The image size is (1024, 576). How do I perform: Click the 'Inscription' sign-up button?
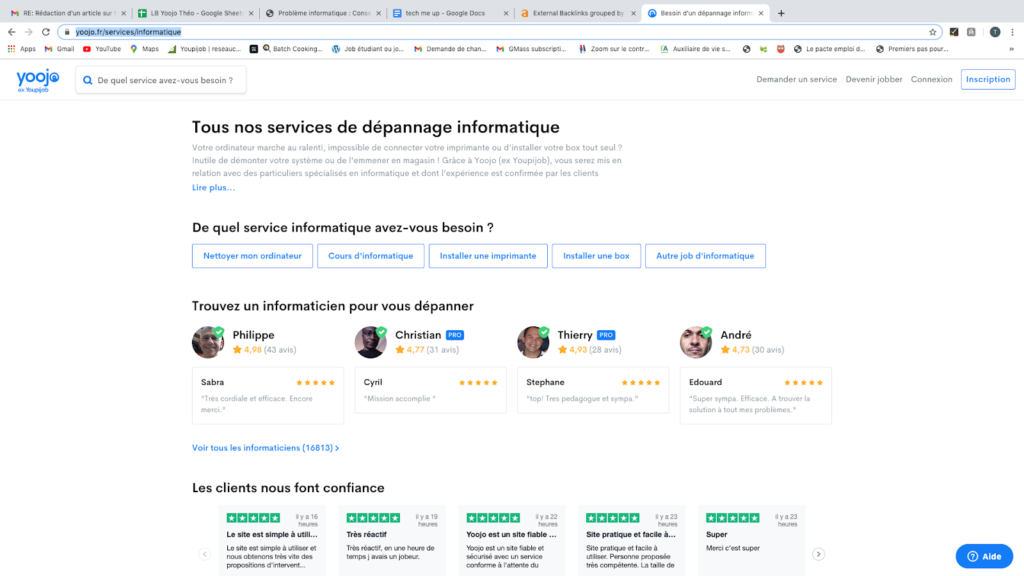click(987, 80)
